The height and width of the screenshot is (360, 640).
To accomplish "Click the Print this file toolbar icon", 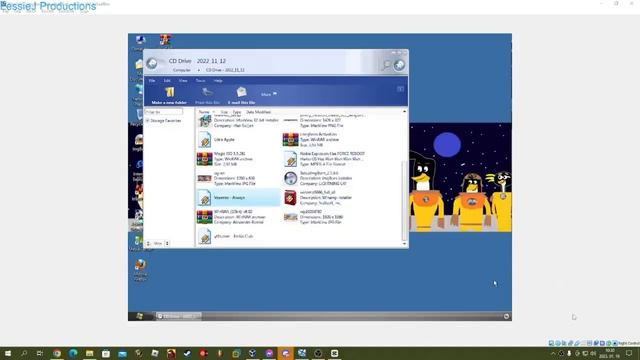I will (x=207, y=92).
